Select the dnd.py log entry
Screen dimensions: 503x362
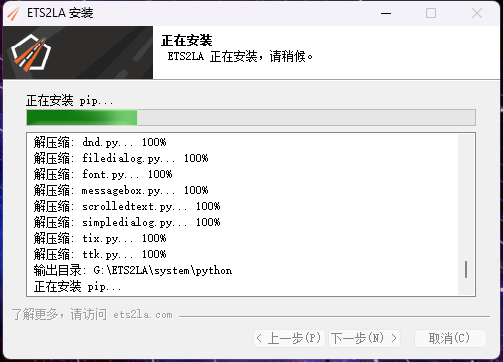pos(100,142)
